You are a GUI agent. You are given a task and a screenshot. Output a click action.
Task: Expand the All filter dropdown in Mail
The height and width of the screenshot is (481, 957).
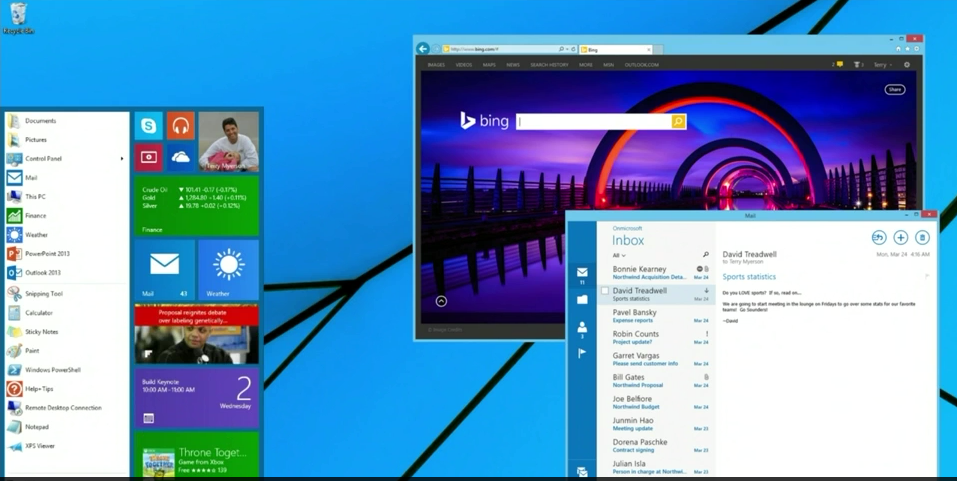pyautogui.click(x=619, y=255)
